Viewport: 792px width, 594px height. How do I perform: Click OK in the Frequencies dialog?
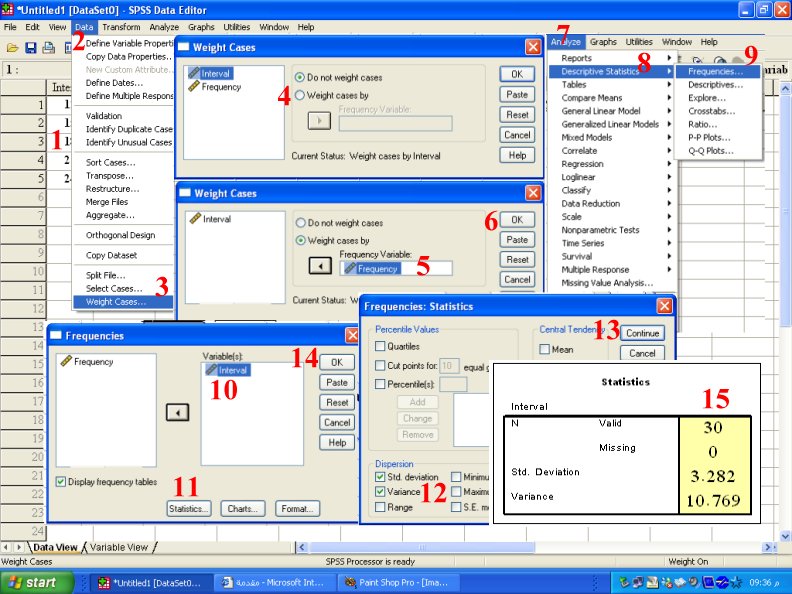337,362
